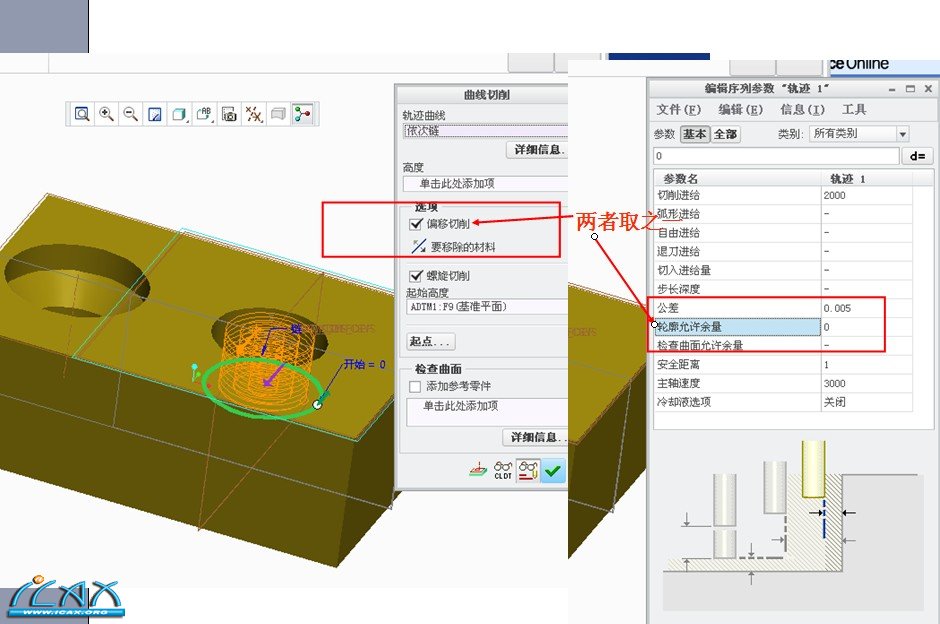Image resolution: width=940 pixels, height=624 pixels.
Task: Click 详细信息 button under 检查曲面
Action: [x=535, y=437]
